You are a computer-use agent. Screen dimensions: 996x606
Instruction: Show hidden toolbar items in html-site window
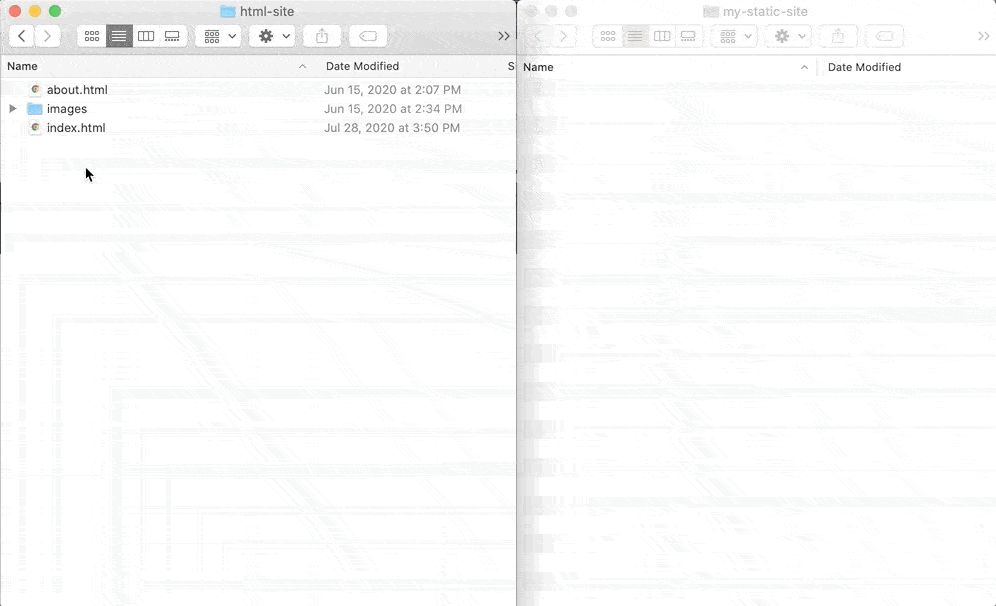(503, 36)
